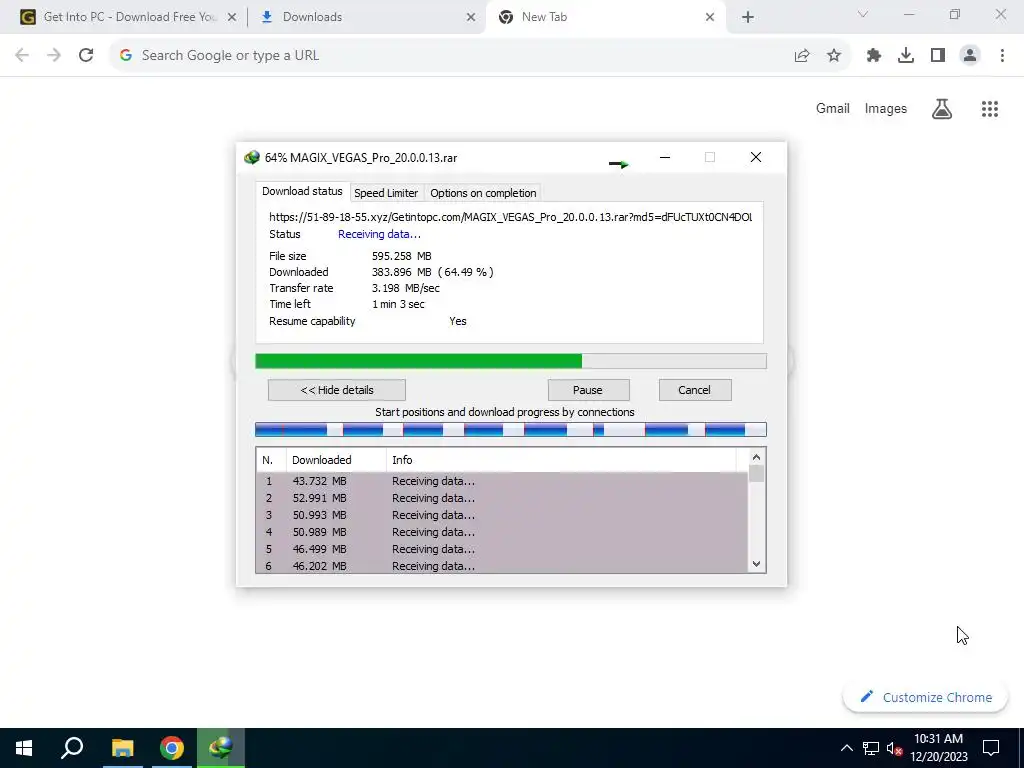Click the new tab plus button
The image size is (1024, 768).
(748, 18)
